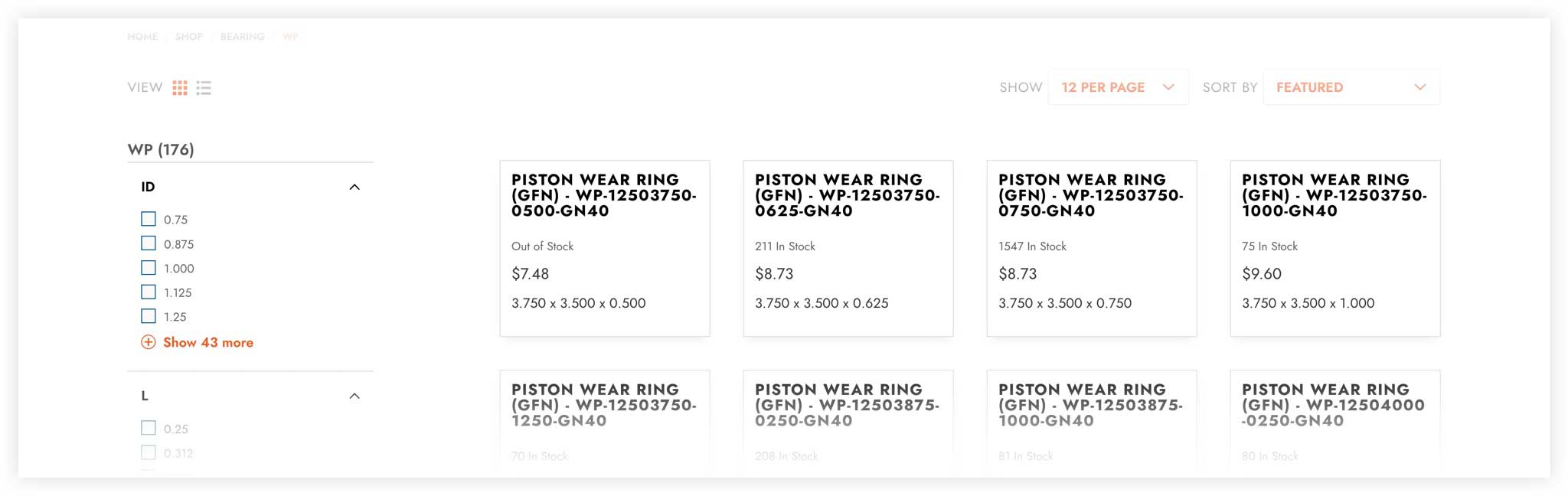Select the 1.25 ID checkbox
This screenshot has height=496, width=1568.
pyautogui.click(x=149, y=316)
